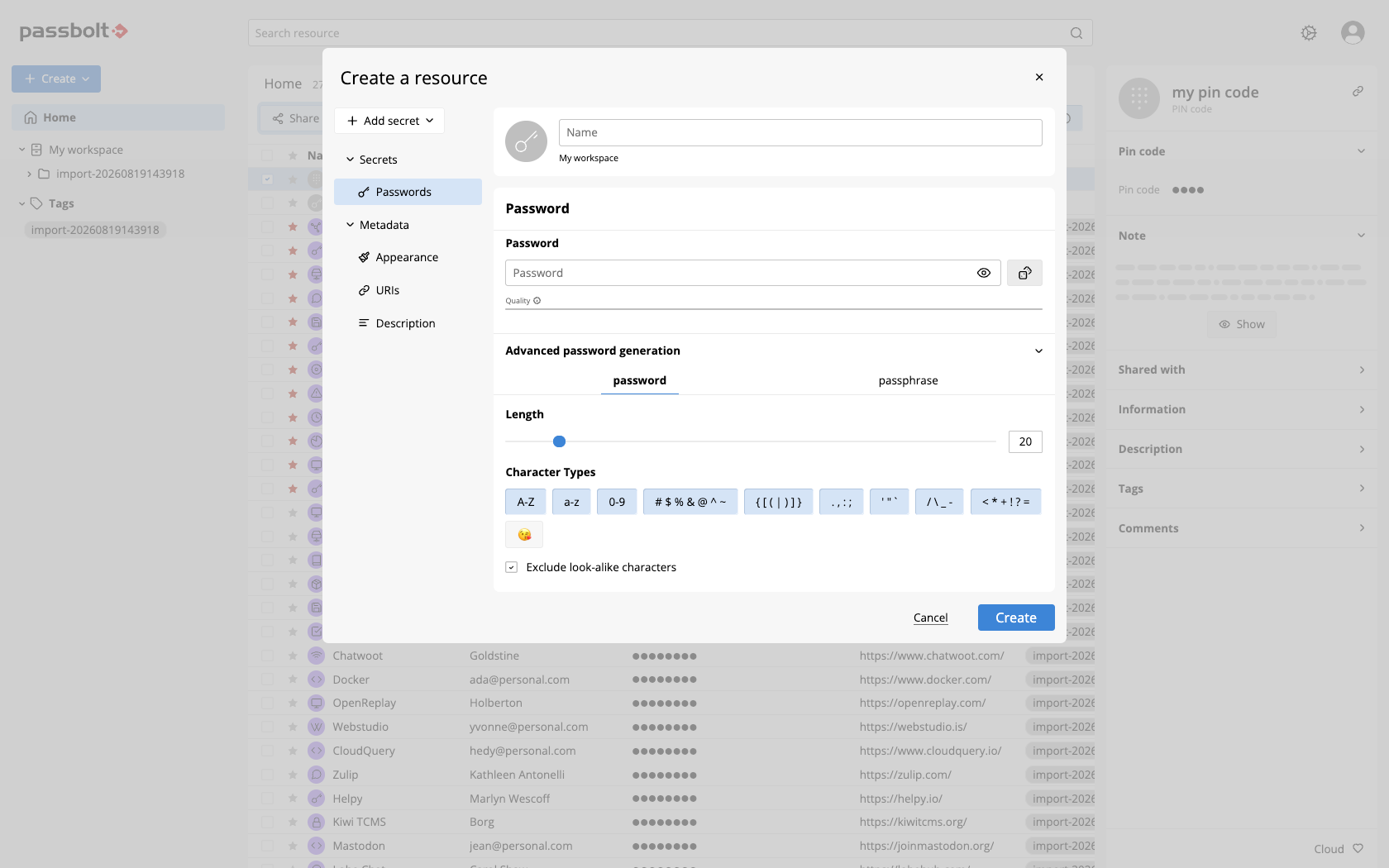Viewport: 1389px width, 868px height.
Task: Toggle # $ % & @ ^ ~ character type
Action: (690, 502)
